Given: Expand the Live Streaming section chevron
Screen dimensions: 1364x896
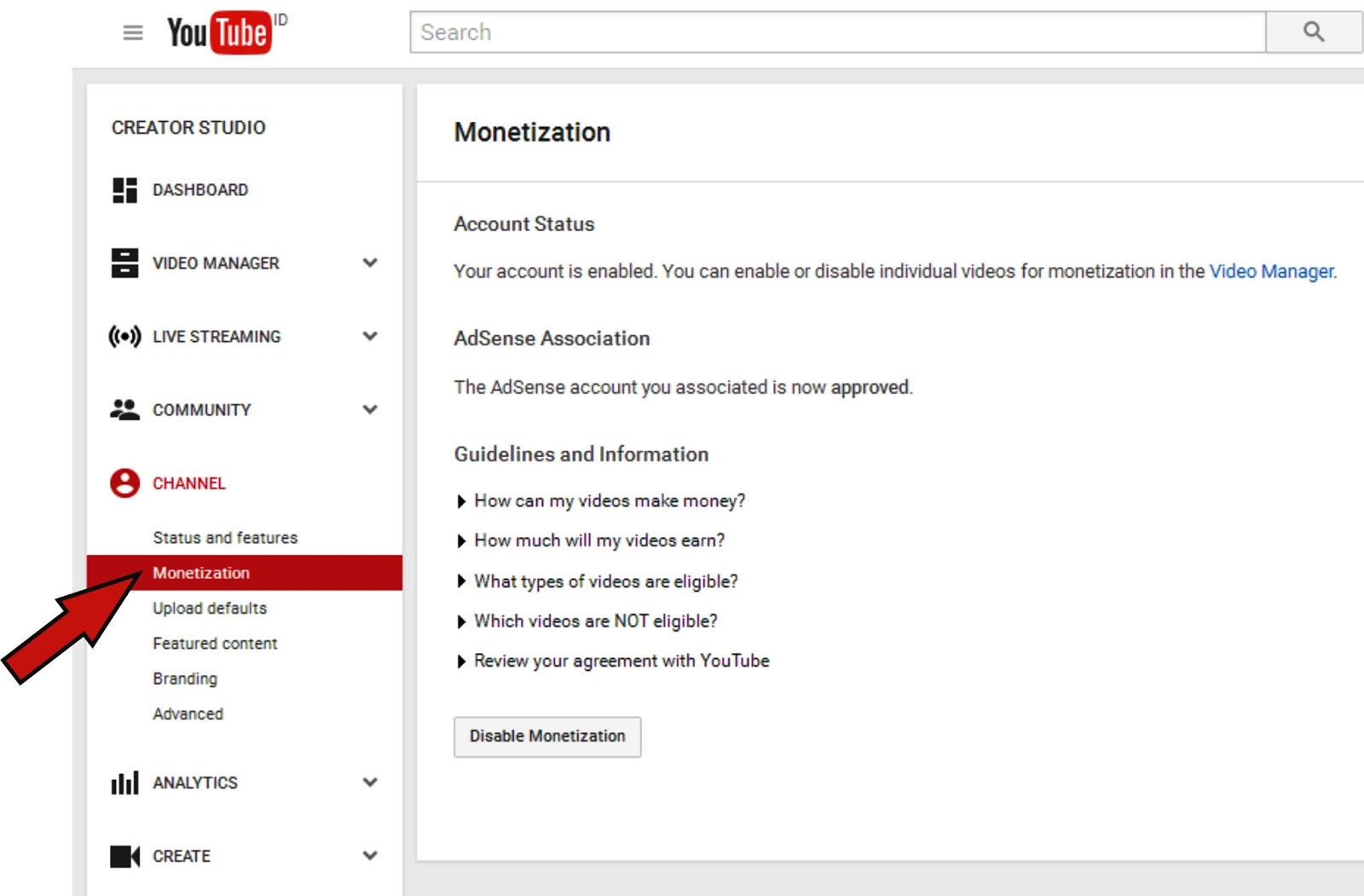Looking at the screenshot, I should [370, 336].
